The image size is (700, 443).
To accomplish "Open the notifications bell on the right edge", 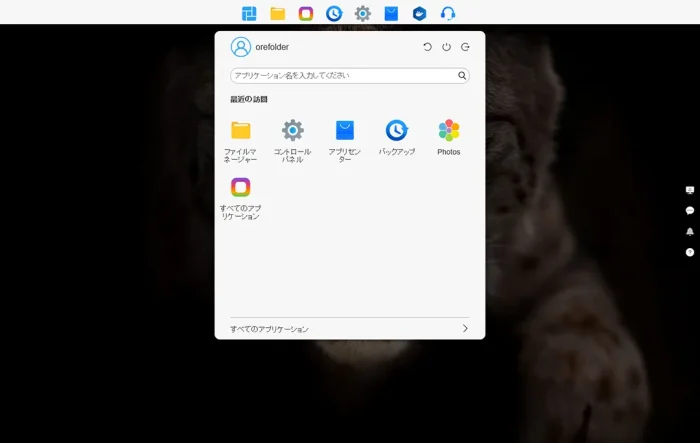I will [690, 231].
